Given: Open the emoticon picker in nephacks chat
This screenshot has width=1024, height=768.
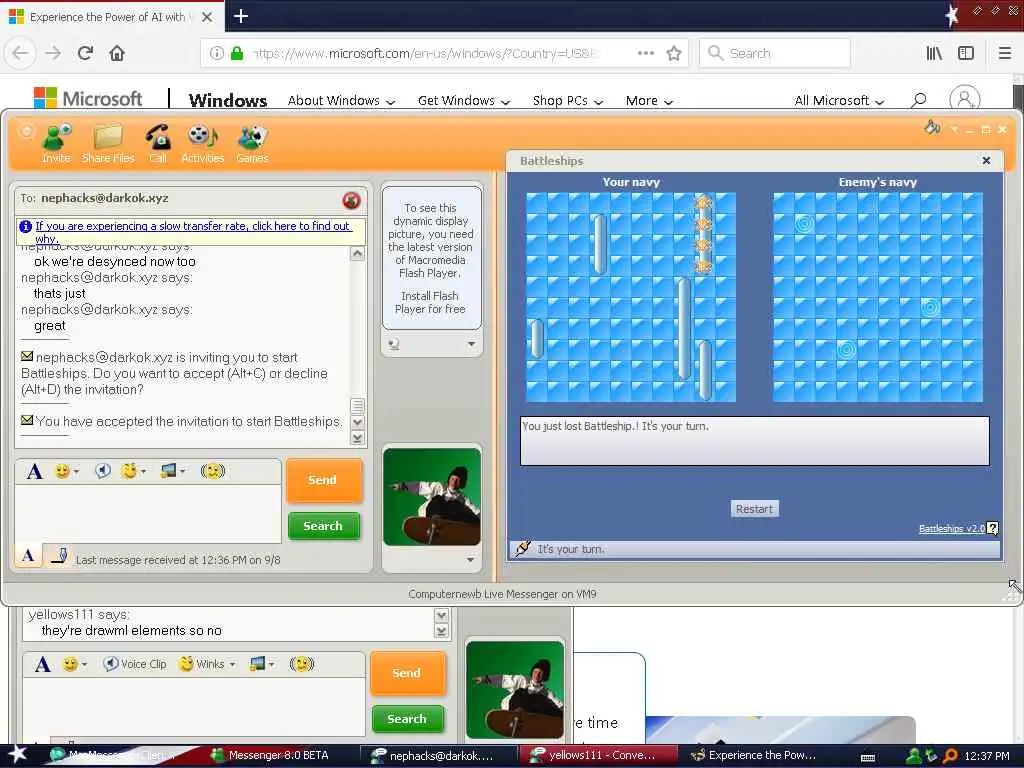Looking at the screenshot, I should click(x=63, y=471).
